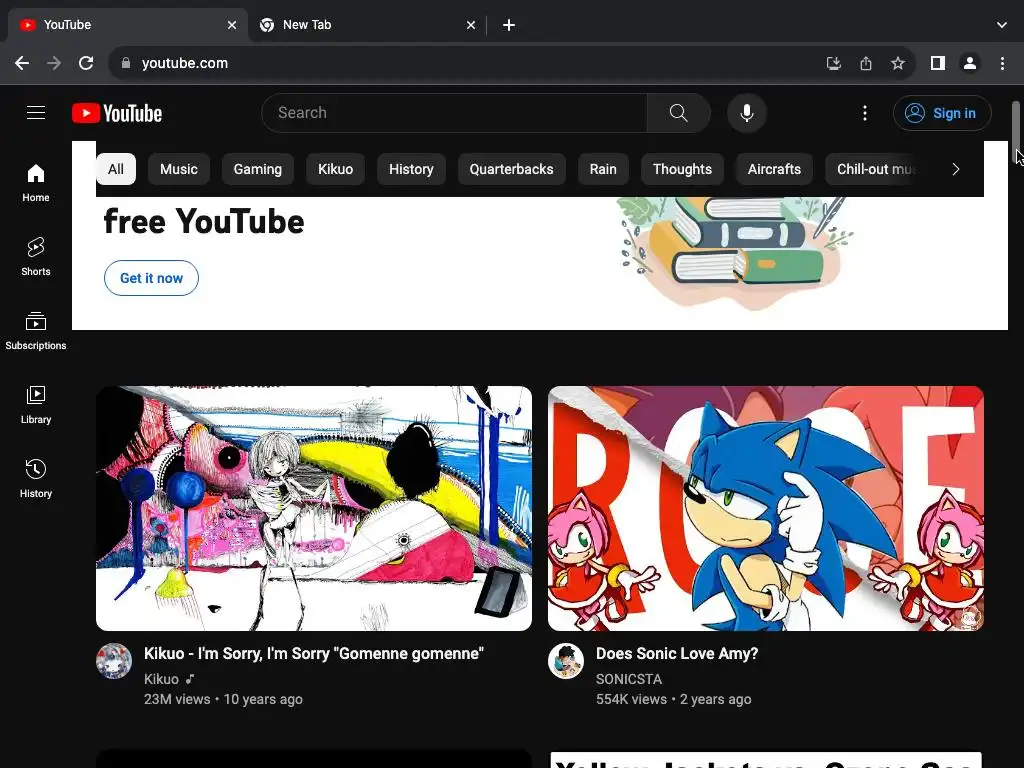Viewport: 1024px width, 768px height.
Task: Bookmark this page with the star icon
Action: pos(898,63)
